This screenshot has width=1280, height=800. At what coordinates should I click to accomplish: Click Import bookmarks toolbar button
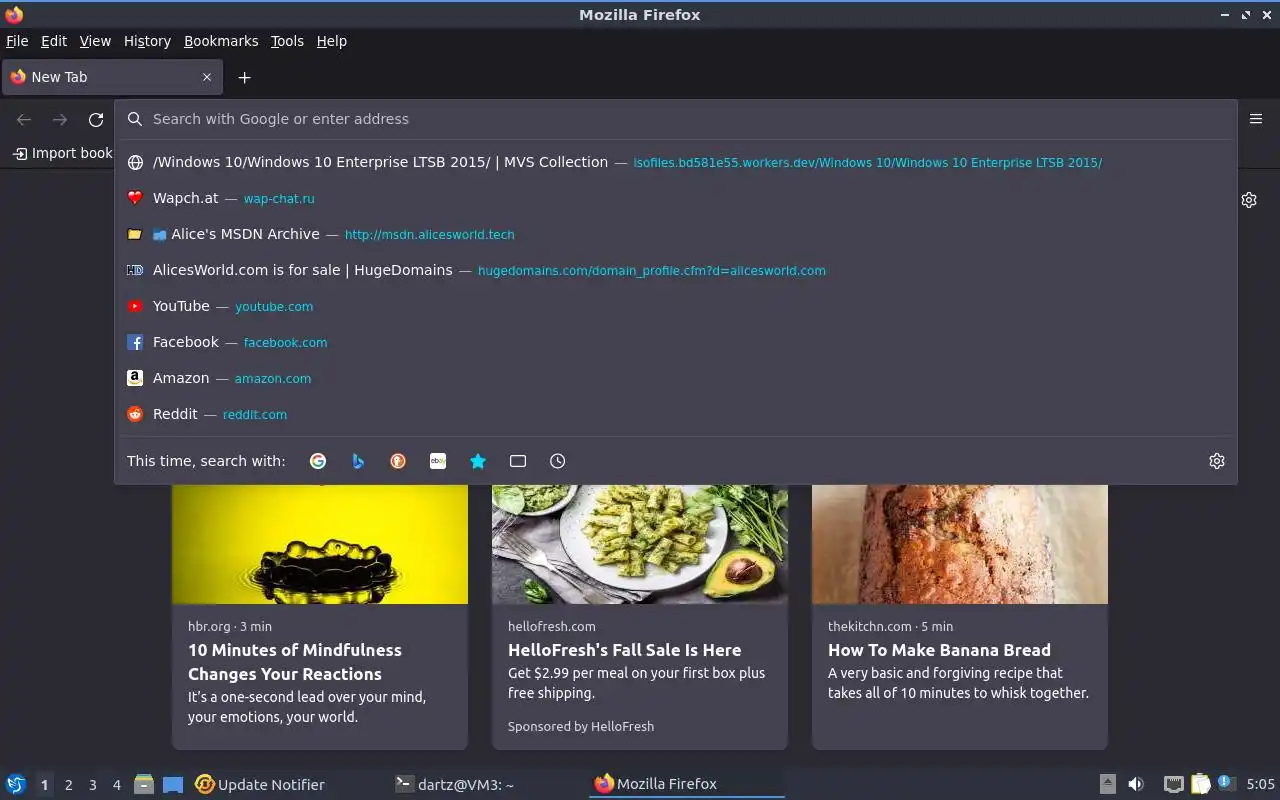pyautogui.click(x=62, y=153)
